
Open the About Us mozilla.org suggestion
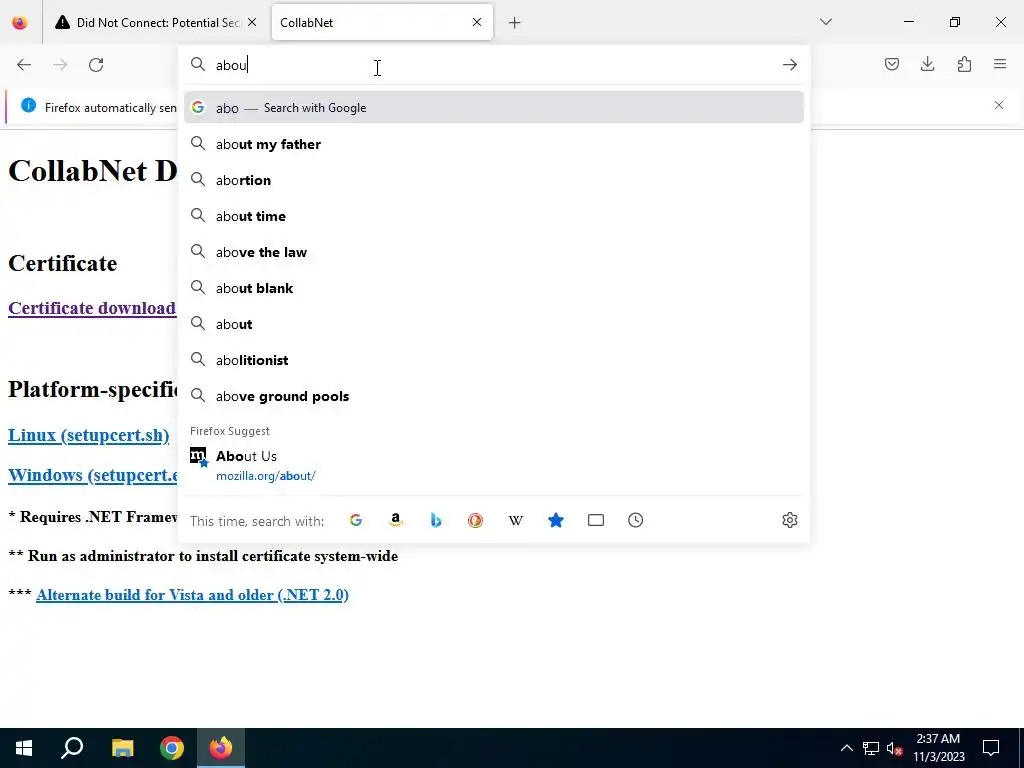tap(494, 465)
